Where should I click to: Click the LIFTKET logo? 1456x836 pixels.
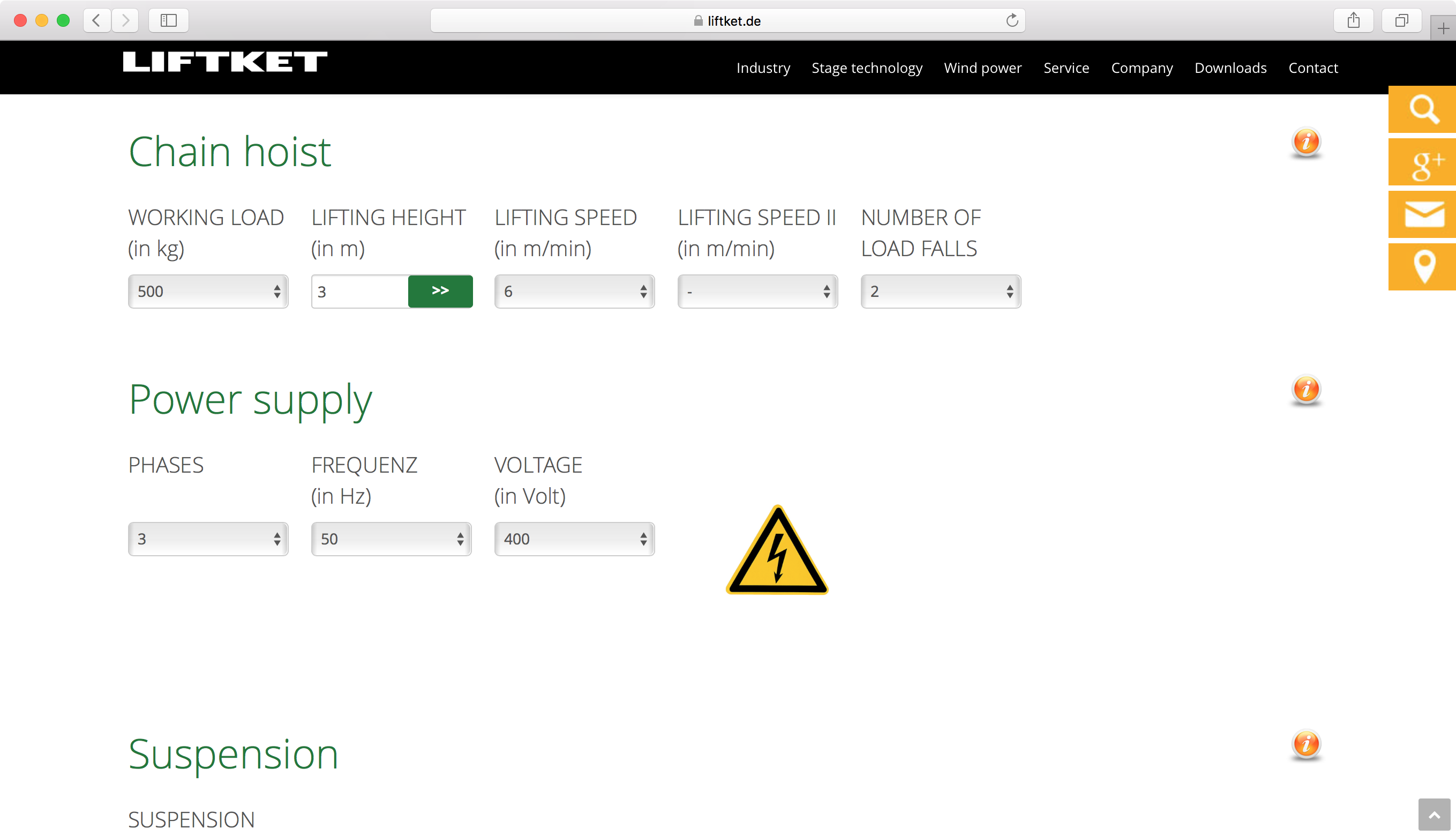coord(225,62)
